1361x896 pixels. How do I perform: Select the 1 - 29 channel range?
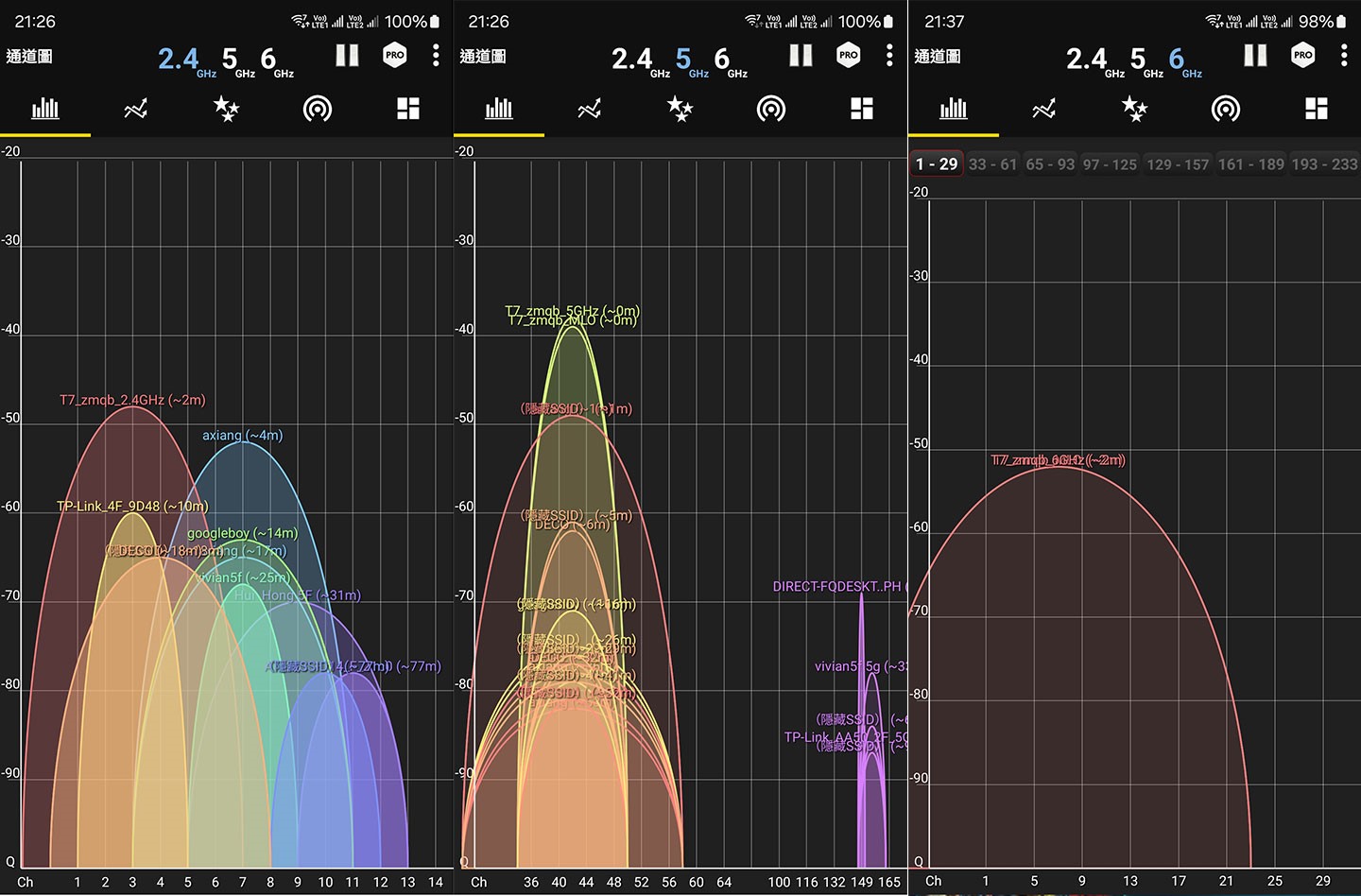(x=937, y=164)
